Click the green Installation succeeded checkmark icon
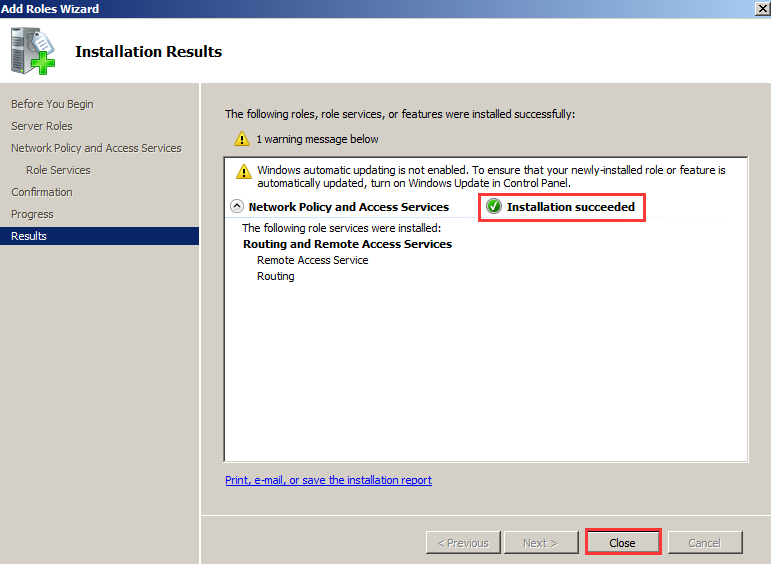Viewport: 771px width, 564px height. point(494,207)
